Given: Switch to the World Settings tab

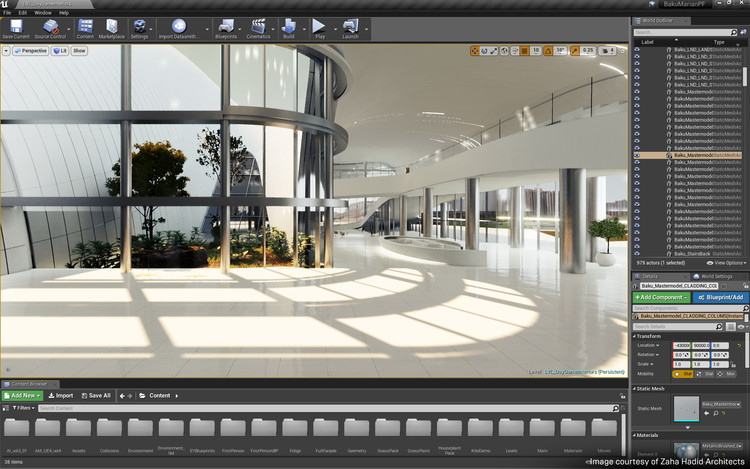Looking at the screenshot, I should point(715,276).
